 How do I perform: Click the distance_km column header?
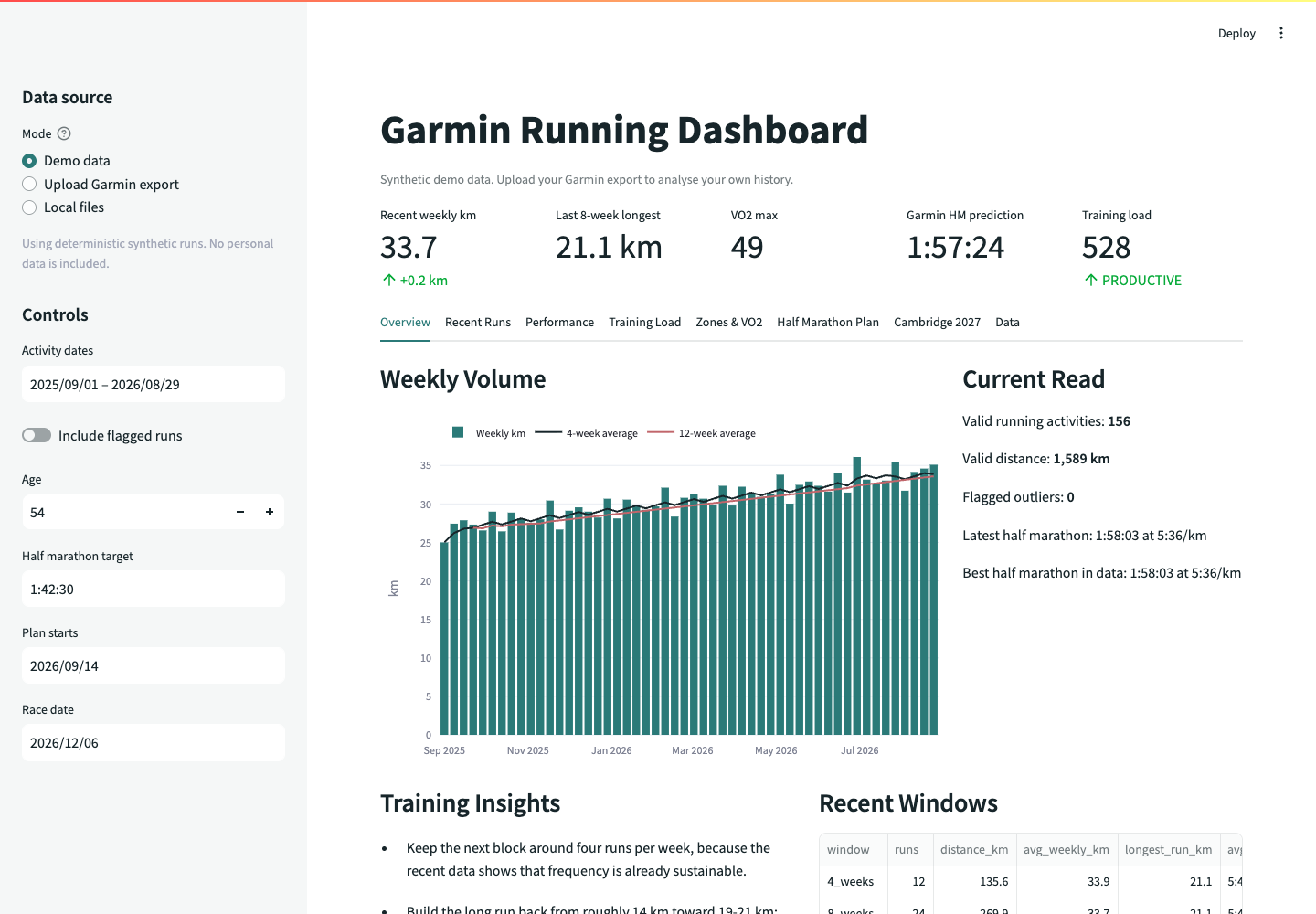click(974, 849)
